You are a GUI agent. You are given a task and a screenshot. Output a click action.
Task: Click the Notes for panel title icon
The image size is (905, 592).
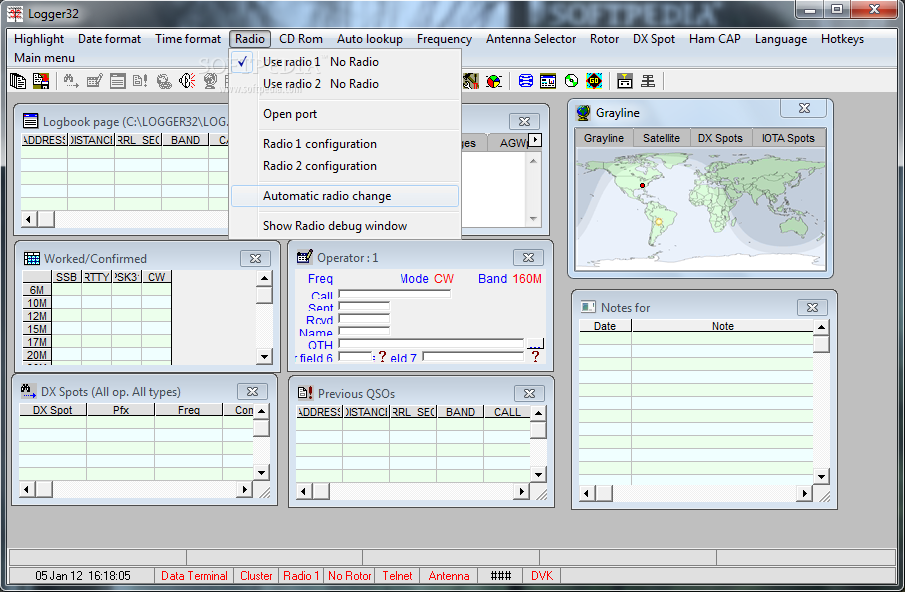coord(588,307)
